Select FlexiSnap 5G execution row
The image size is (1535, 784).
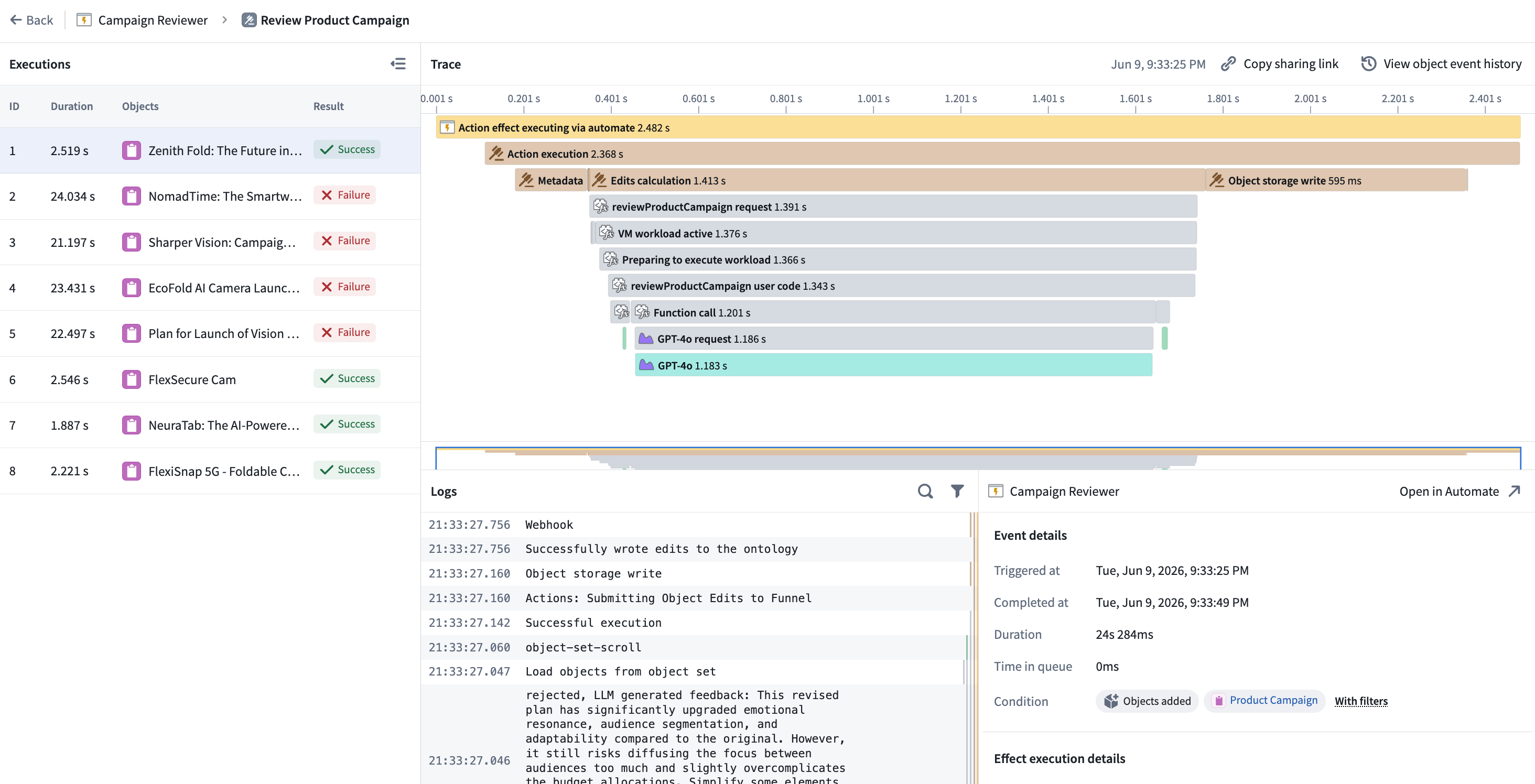click(210, 471)
